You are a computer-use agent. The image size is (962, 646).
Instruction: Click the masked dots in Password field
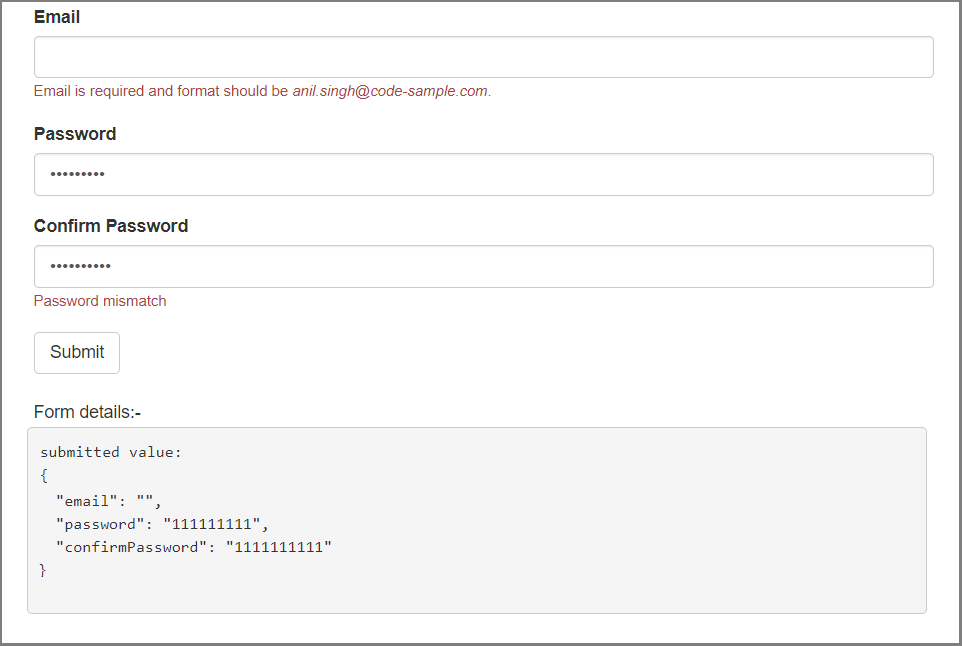(77, 175)
